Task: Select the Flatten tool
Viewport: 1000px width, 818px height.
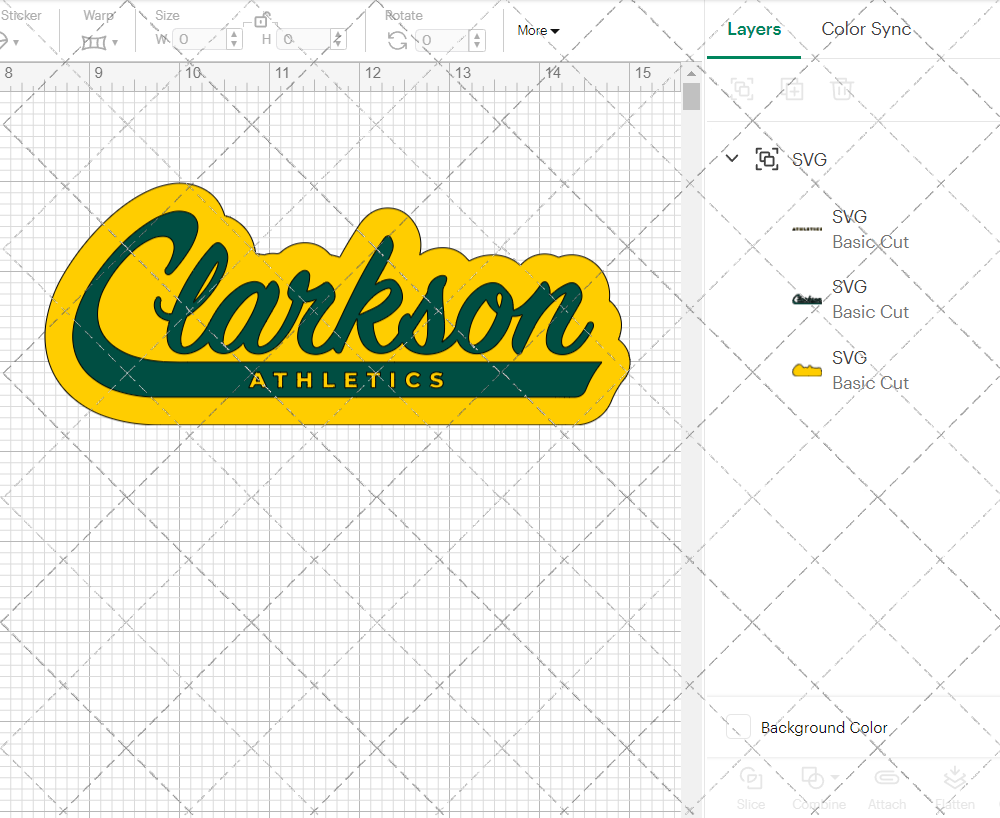Action: [x=955, y=788]
